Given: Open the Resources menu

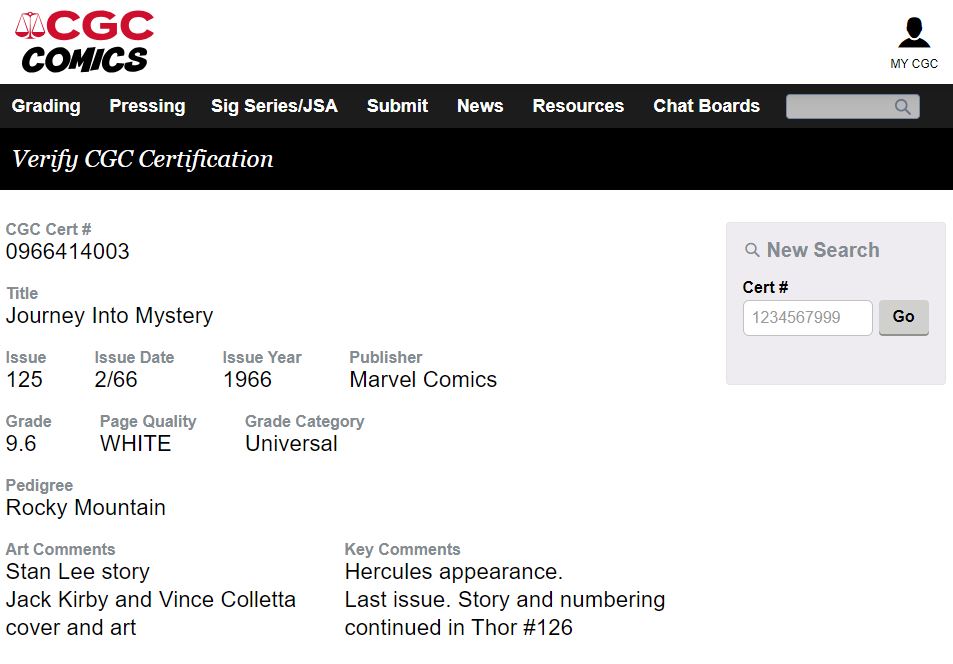Looking at the screenshot, I should [x=578, y=106].
